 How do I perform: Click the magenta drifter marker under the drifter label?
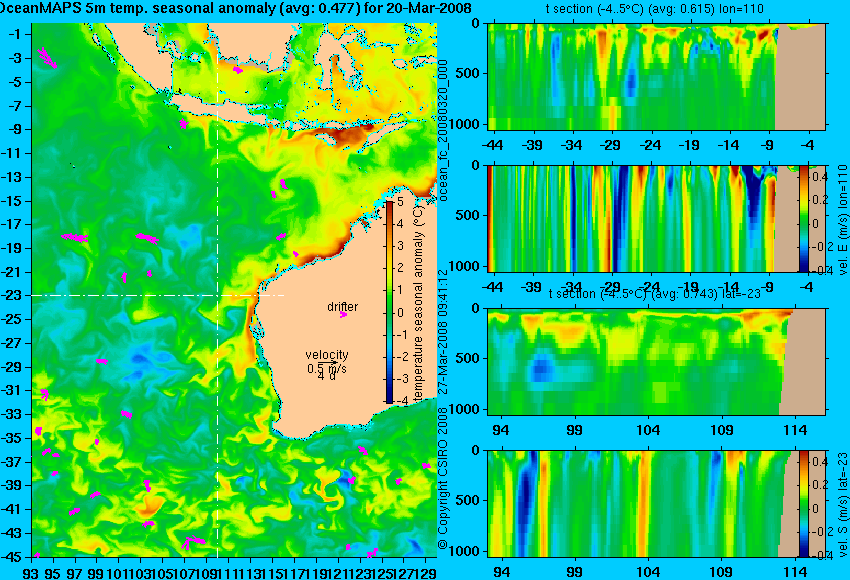(x=343, y=314)
